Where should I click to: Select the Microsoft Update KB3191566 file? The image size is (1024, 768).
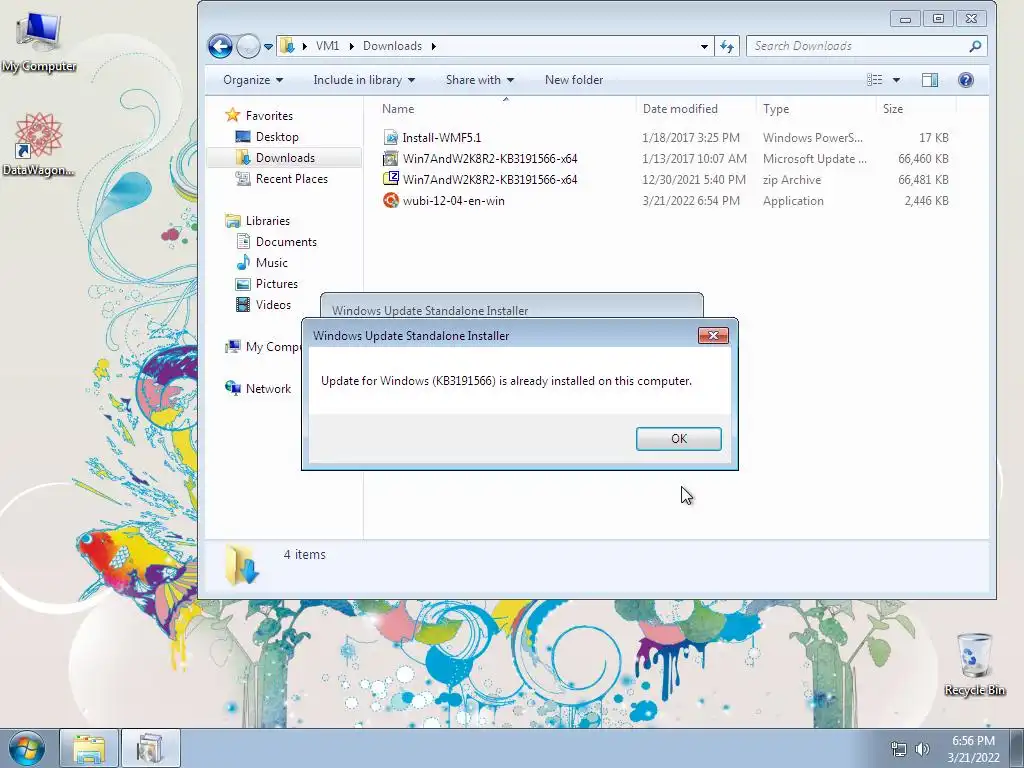[x=490, y=159]
